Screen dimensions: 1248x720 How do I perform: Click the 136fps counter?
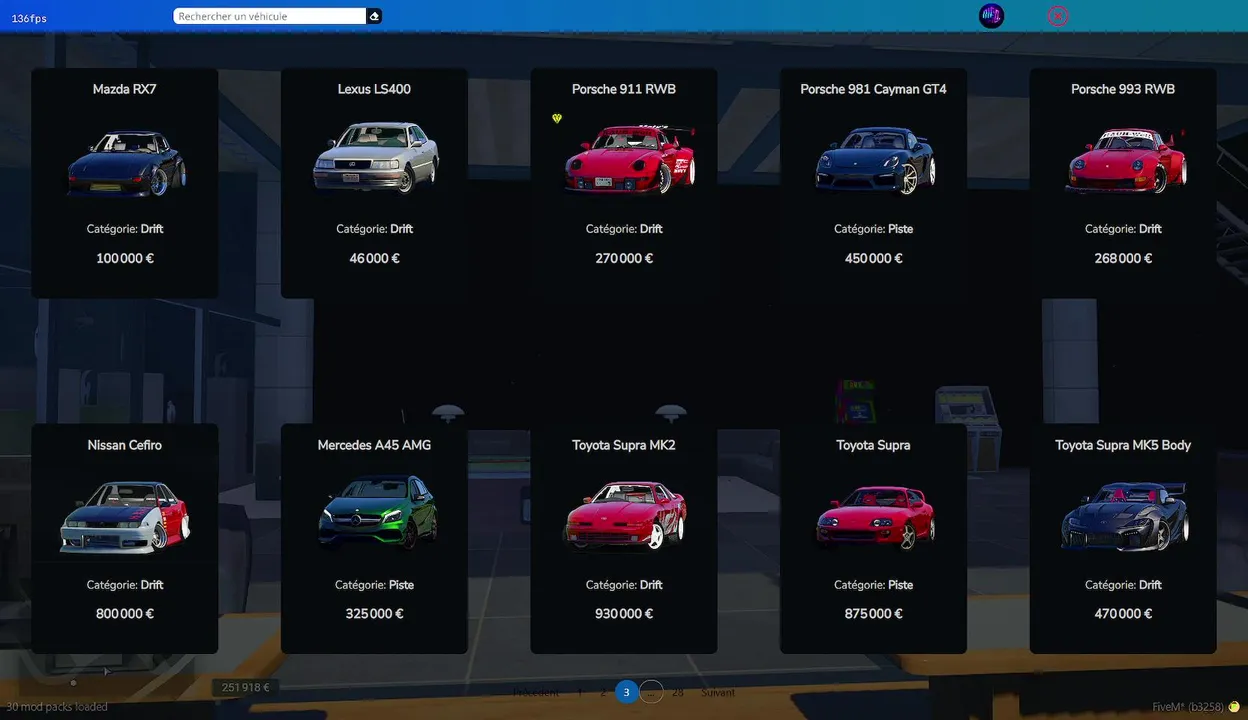[x=29, y=19]
